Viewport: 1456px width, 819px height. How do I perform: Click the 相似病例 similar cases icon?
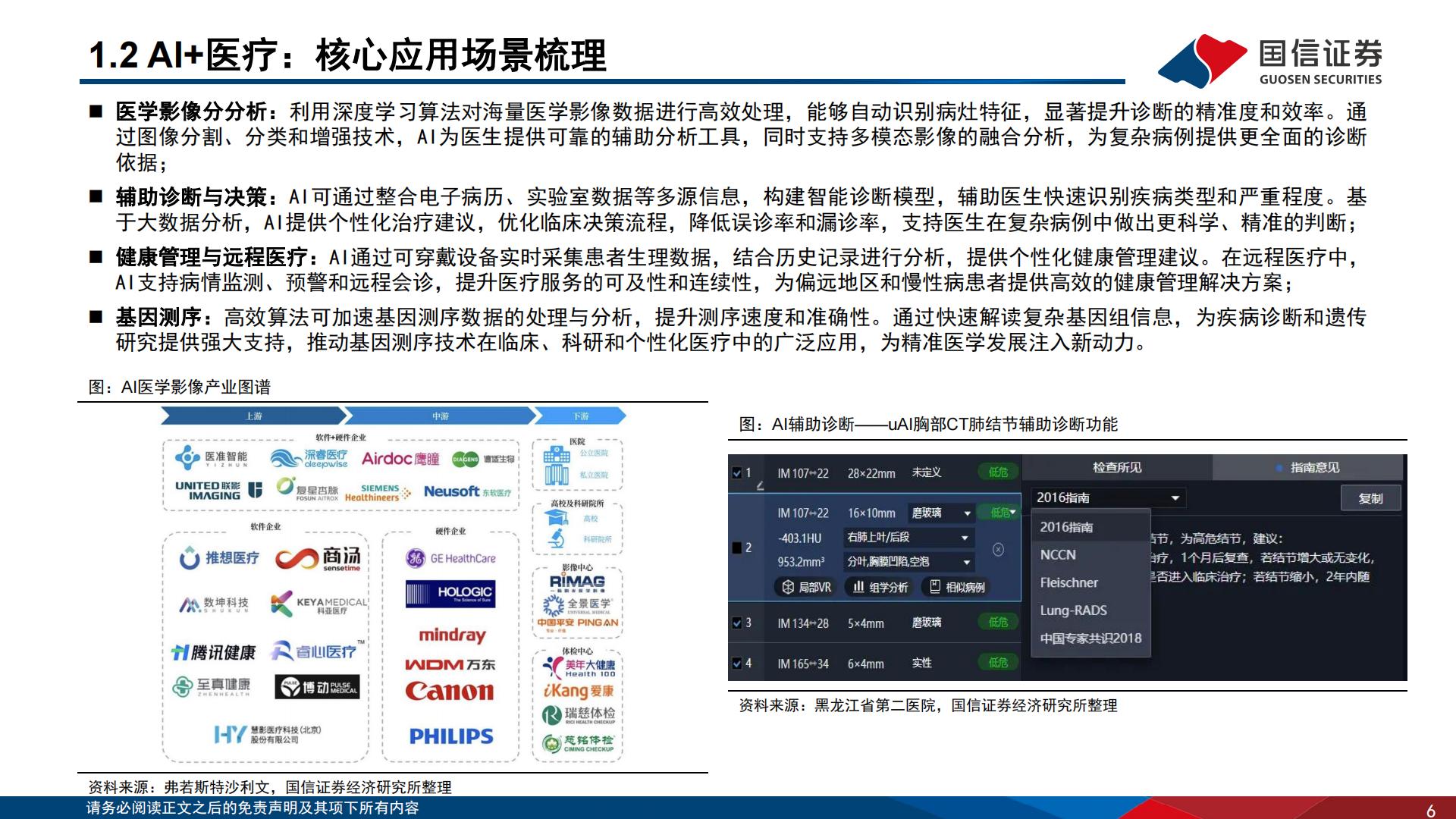click(x=935, y=585)
